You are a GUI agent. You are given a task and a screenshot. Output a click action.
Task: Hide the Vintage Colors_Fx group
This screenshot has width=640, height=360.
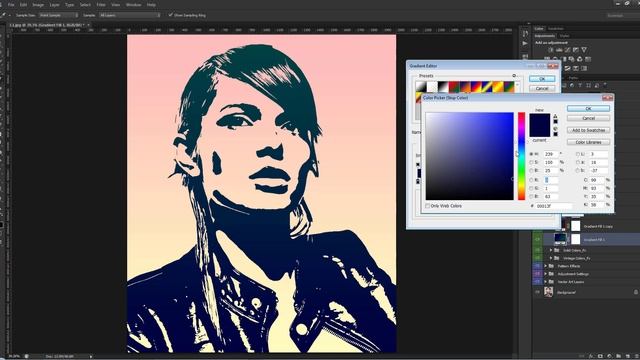537,258
